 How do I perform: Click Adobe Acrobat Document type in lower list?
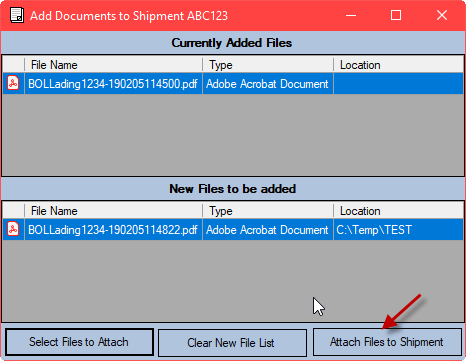[267, 230]
